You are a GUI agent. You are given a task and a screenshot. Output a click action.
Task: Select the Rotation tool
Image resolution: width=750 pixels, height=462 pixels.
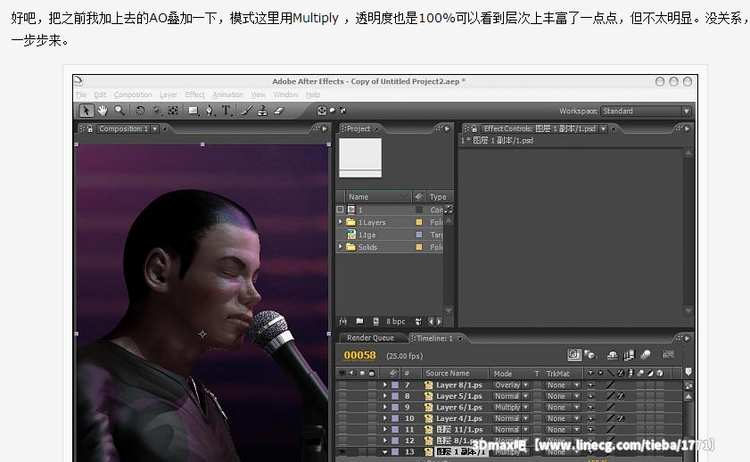point(140,110)
